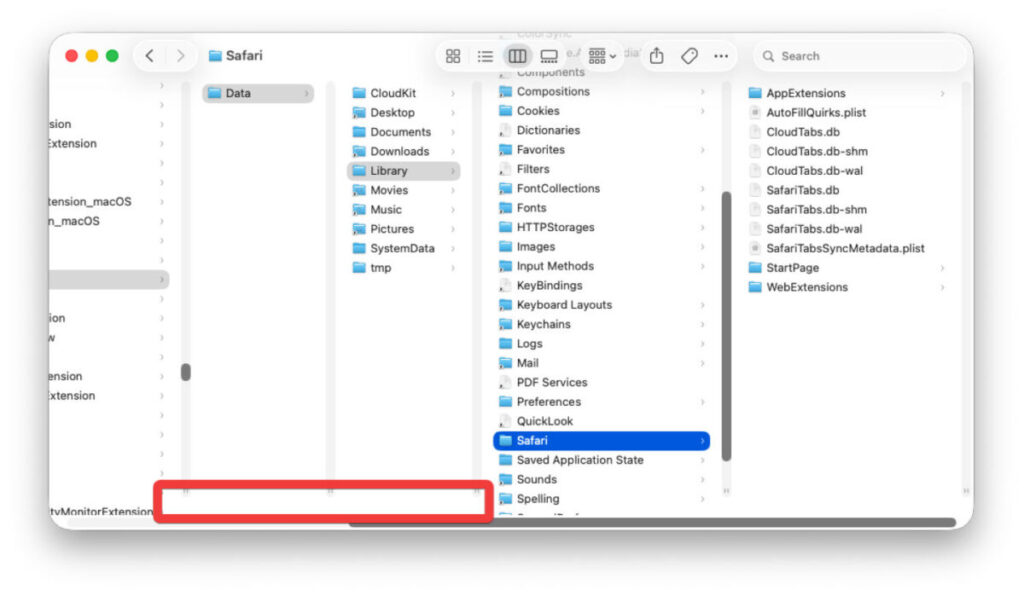Go forward with the right arrow button
The height and width of the screenshot is (596, 1024).
point(180,56)
